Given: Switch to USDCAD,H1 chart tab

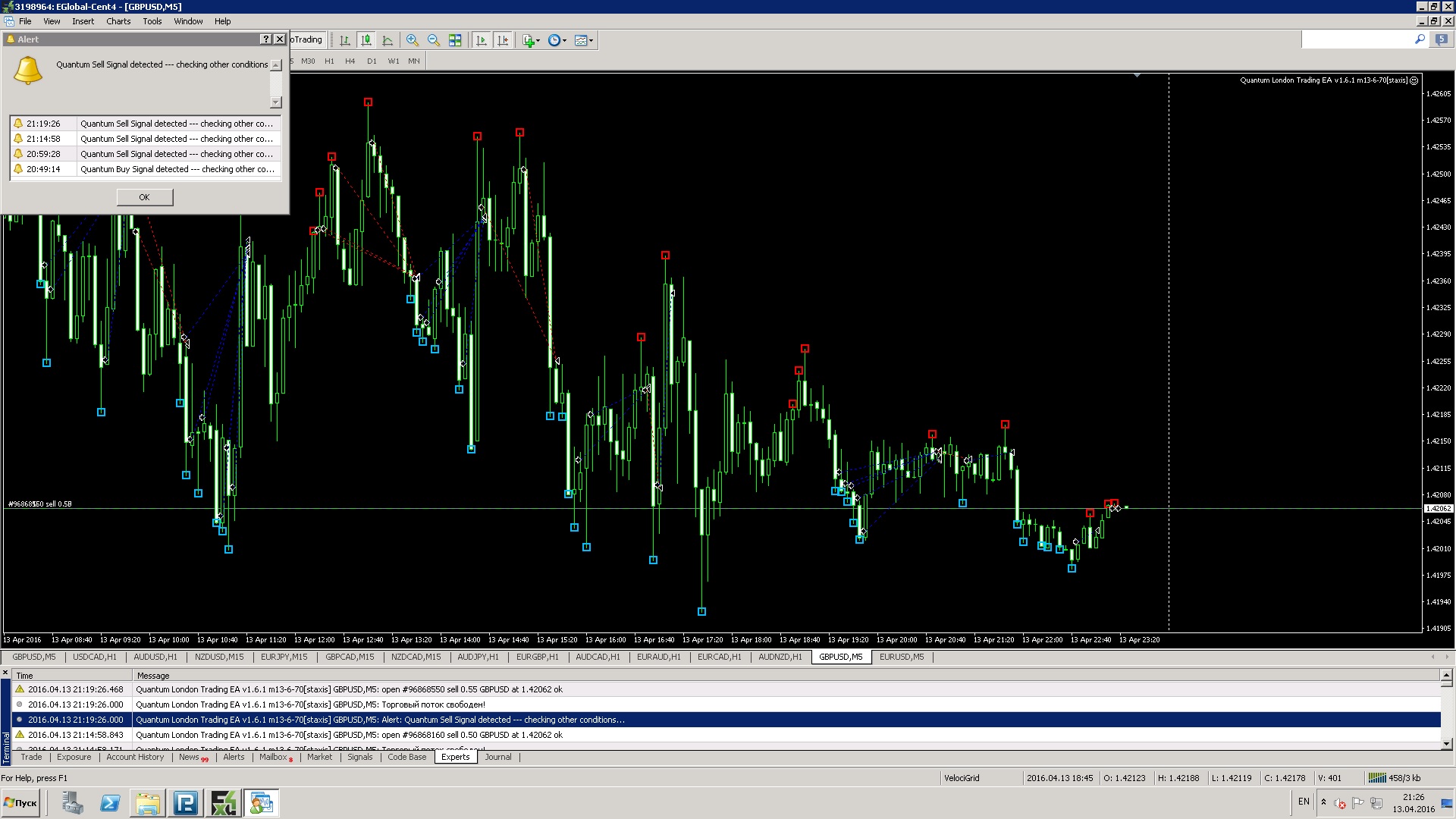Looking at the screenshot, I should coord(95,657).
